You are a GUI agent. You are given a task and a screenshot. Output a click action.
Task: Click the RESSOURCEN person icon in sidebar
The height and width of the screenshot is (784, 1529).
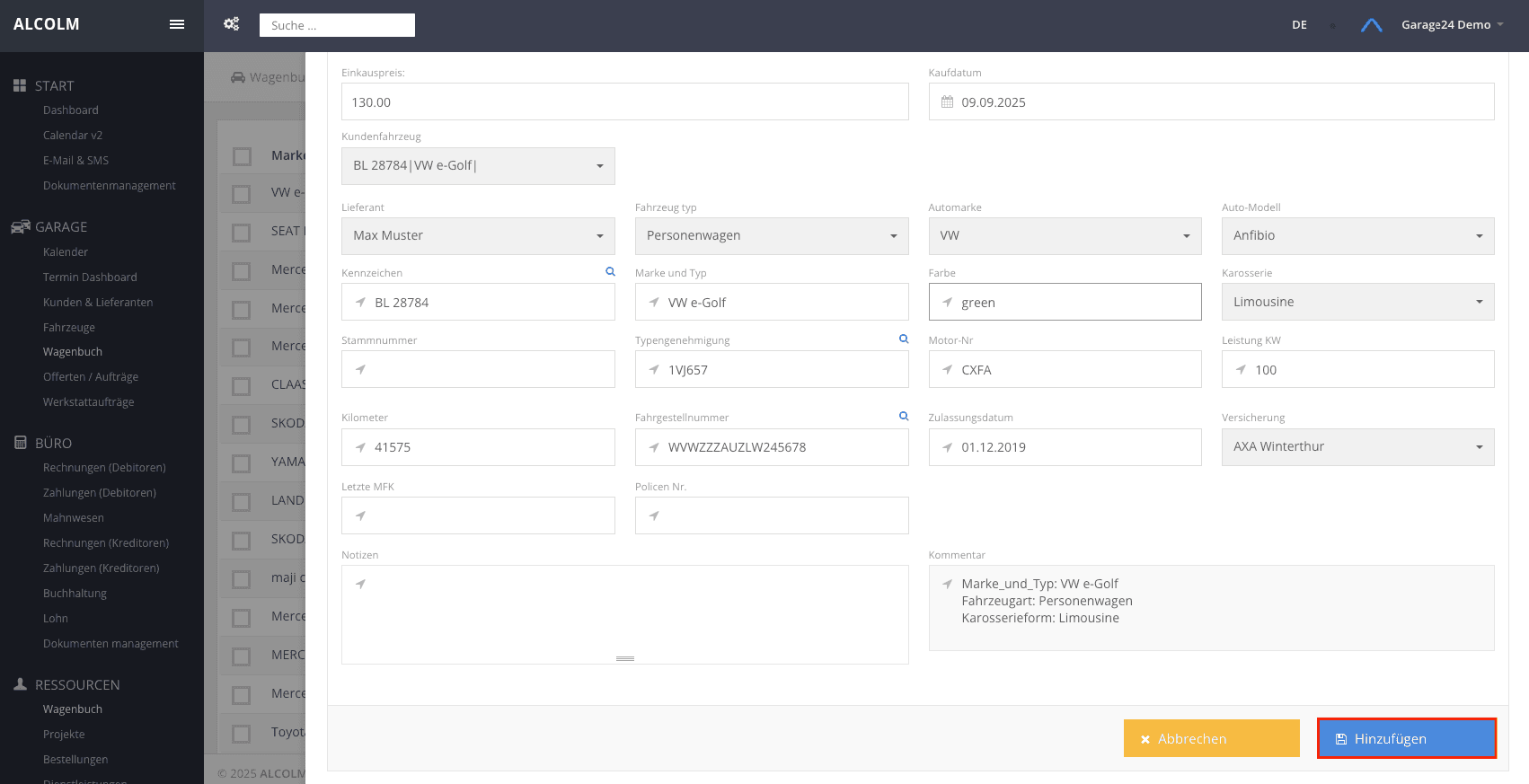pos(20,684)
